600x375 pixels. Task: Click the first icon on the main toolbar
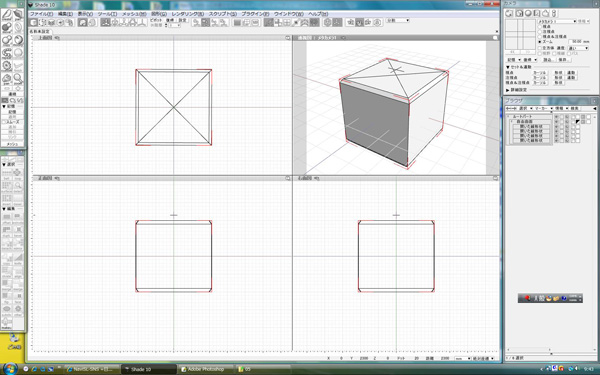click(x=34, y=23)
